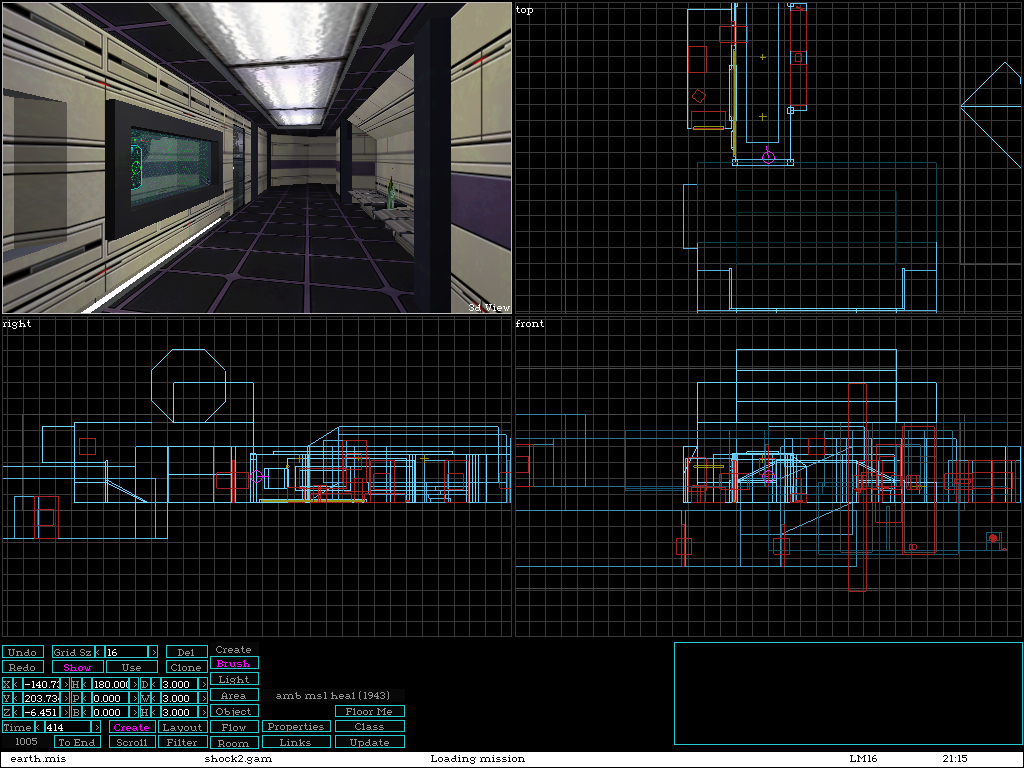Click the Undo button
The height and width of the screenshot is (768, 1024).
23,652
